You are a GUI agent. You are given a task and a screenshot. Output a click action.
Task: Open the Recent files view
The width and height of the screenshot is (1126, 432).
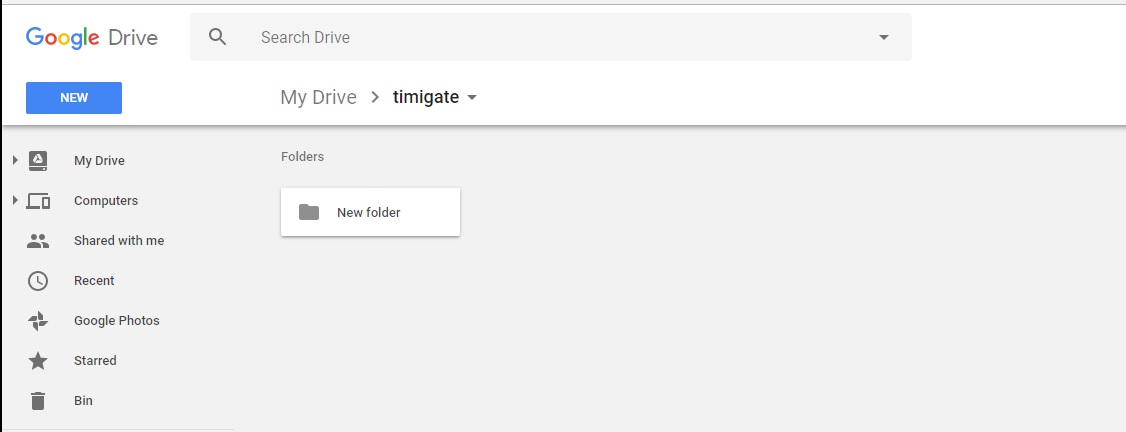click(x=94, y=281)
